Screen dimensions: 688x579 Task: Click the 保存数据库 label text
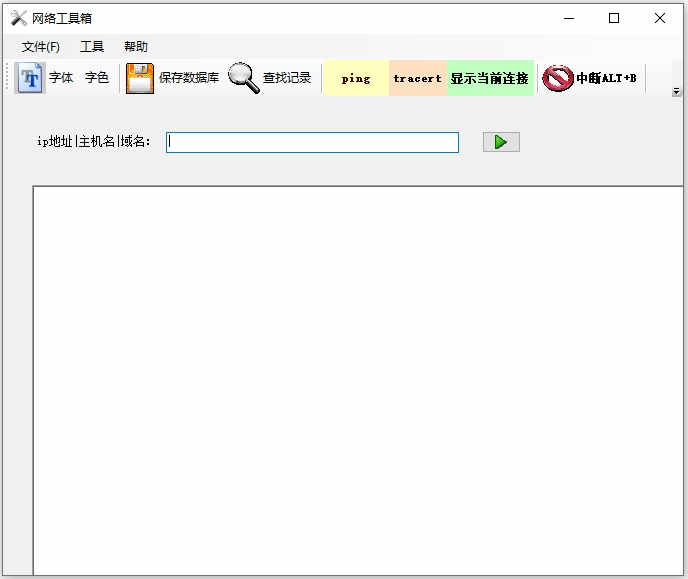coord(189,78)
